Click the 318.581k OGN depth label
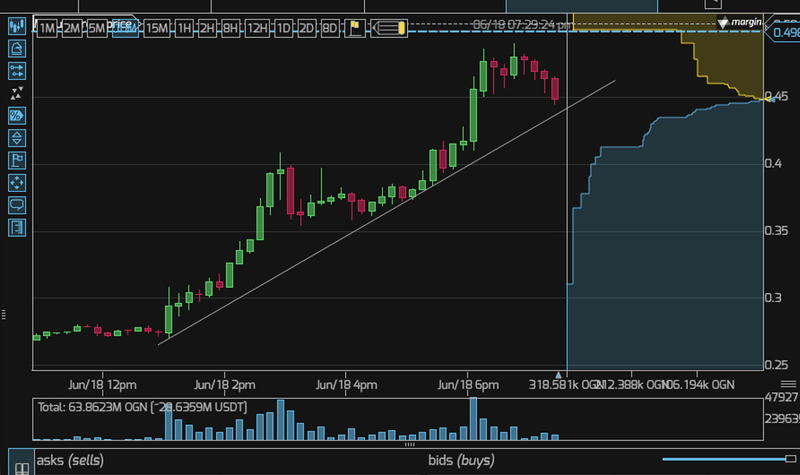This screenshot has height=475, width=800. pos(566,385)
